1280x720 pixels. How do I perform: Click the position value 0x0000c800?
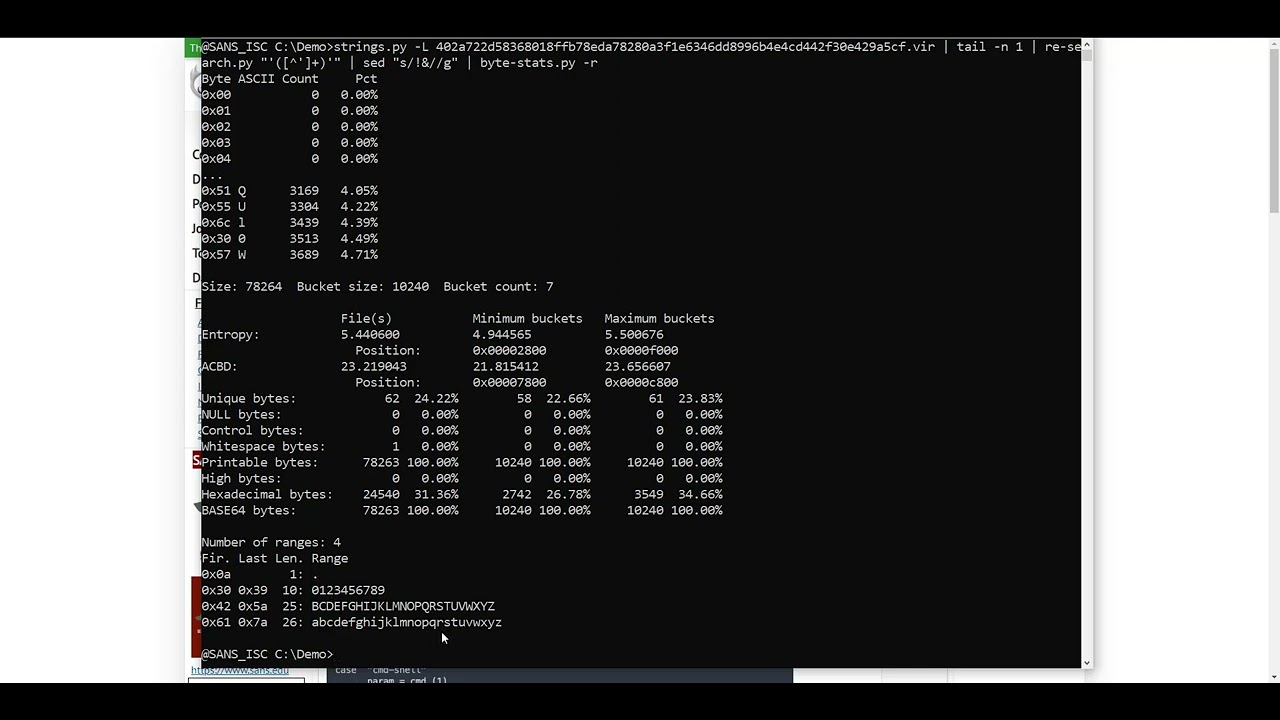point(641,382)
